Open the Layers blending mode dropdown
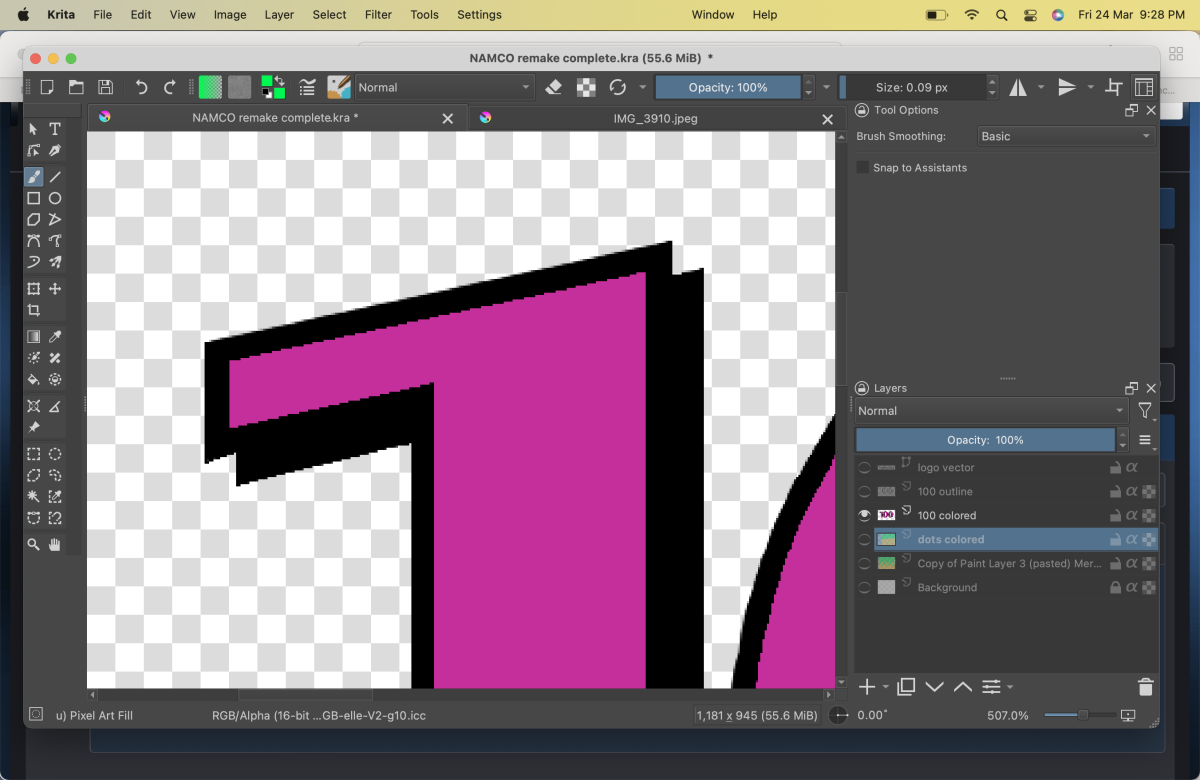The image size is (1200, 780). [991, 411]
